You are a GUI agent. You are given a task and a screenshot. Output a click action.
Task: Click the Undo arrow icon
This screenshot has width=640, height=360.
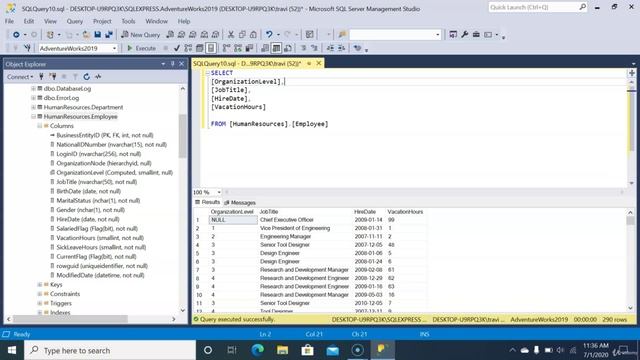click(x=269, y=35)
